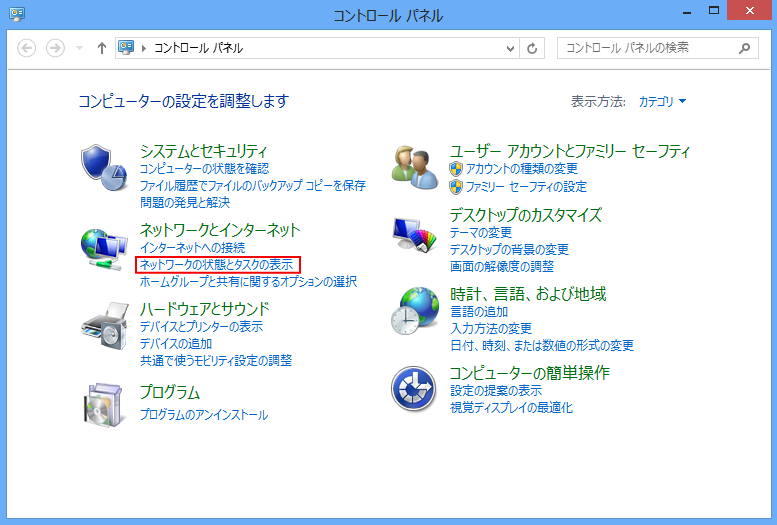Open 問題の発見と解決 link
The image size is (777, 525).
pos(185,202)
